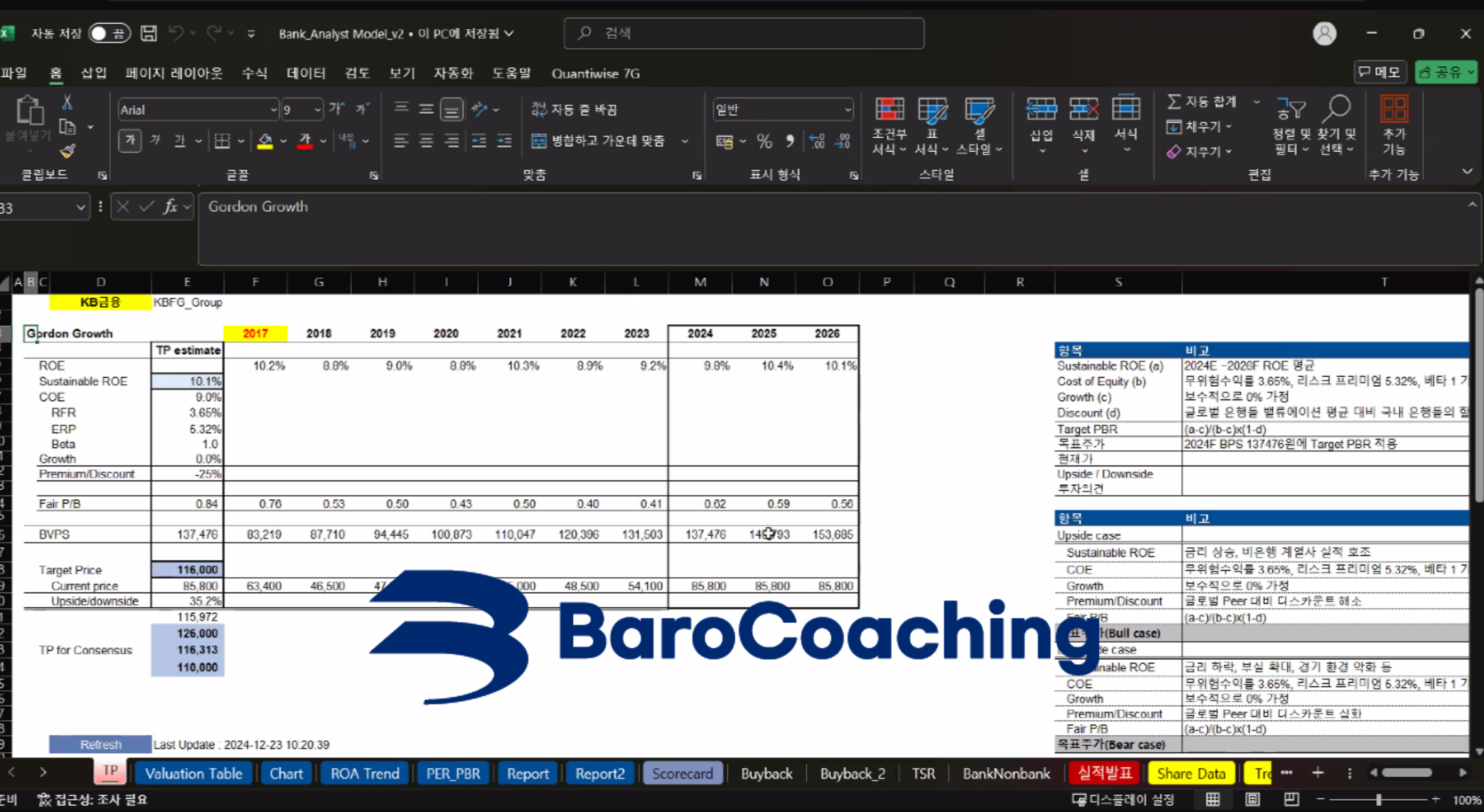Click the Refresh button on sheet

100,744
